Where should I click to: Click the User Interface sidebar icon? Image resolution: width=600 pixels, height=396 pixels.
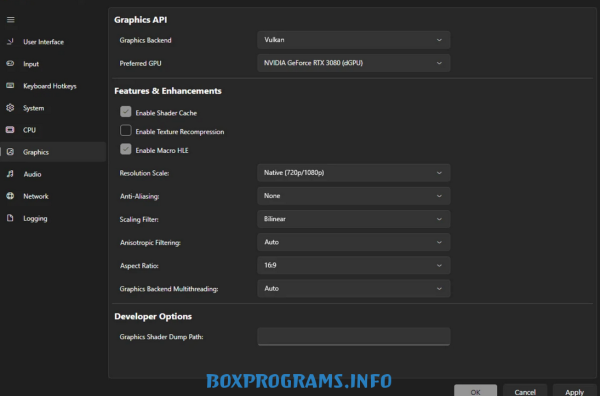(10, 42)
